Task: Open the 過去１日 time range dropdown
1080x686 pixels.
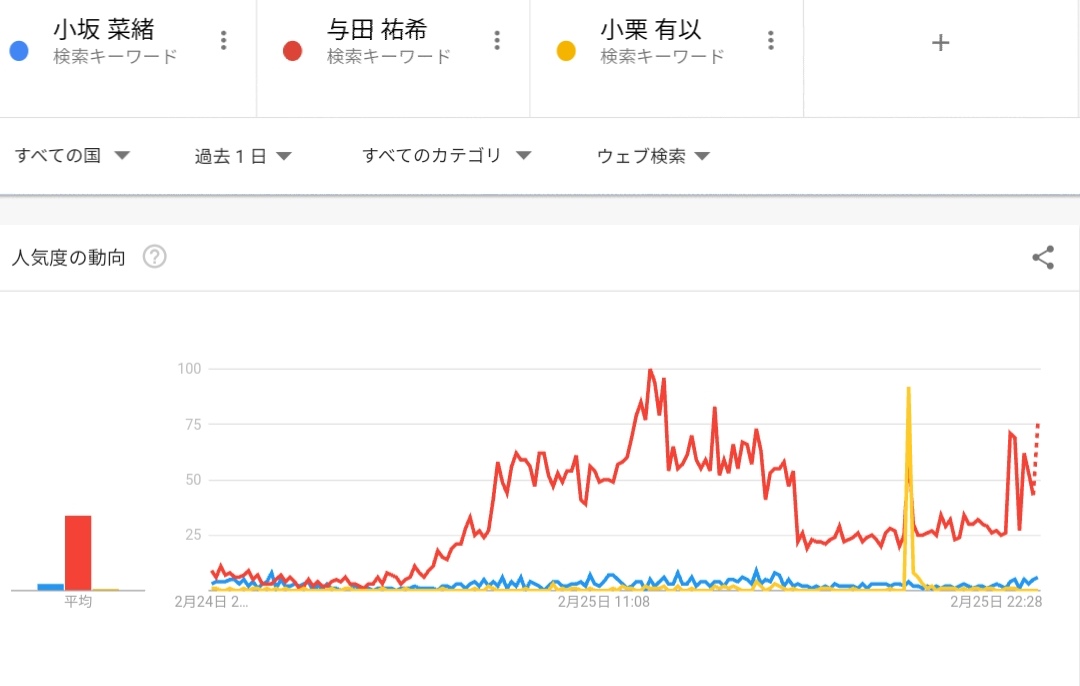Action: coord(243,156)
